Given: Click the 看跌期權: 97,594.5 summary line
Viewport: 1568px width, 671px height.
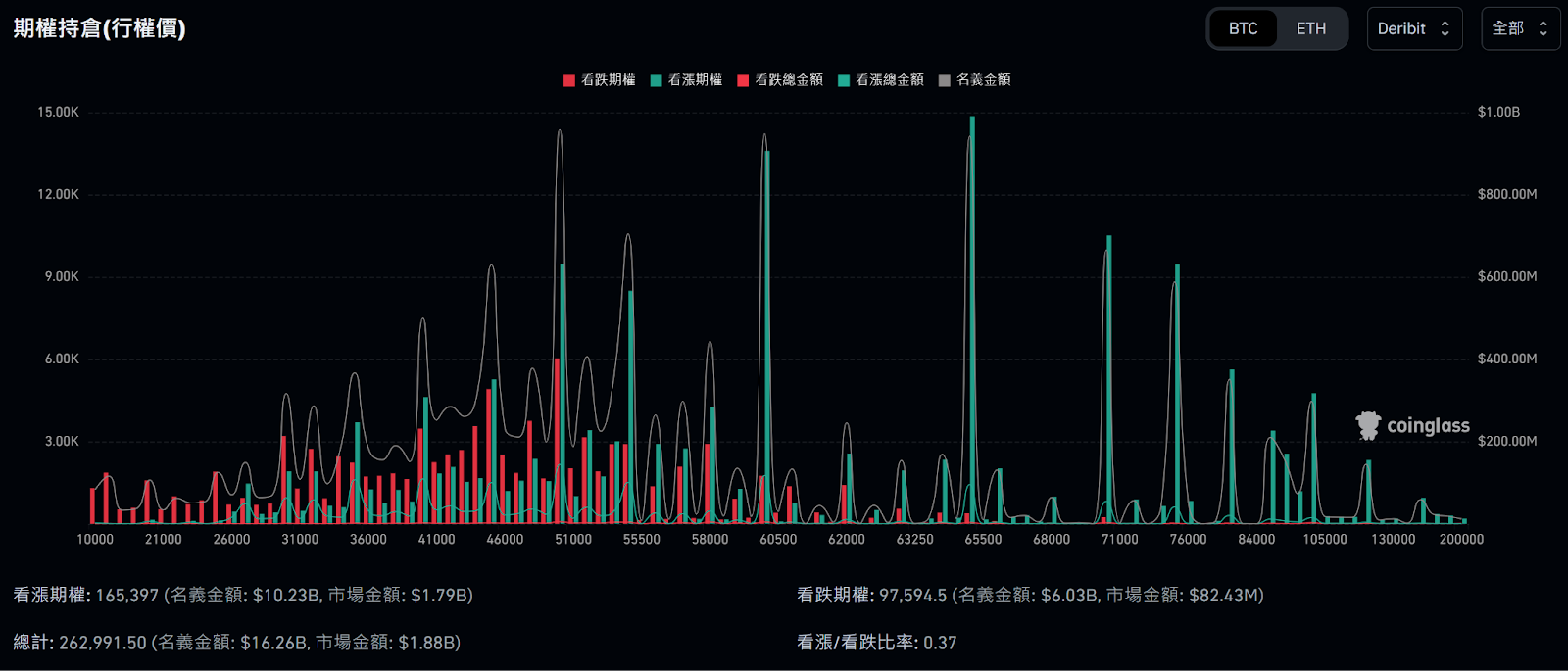Looking at the screenshot, I should click(x=1030, y=595).
